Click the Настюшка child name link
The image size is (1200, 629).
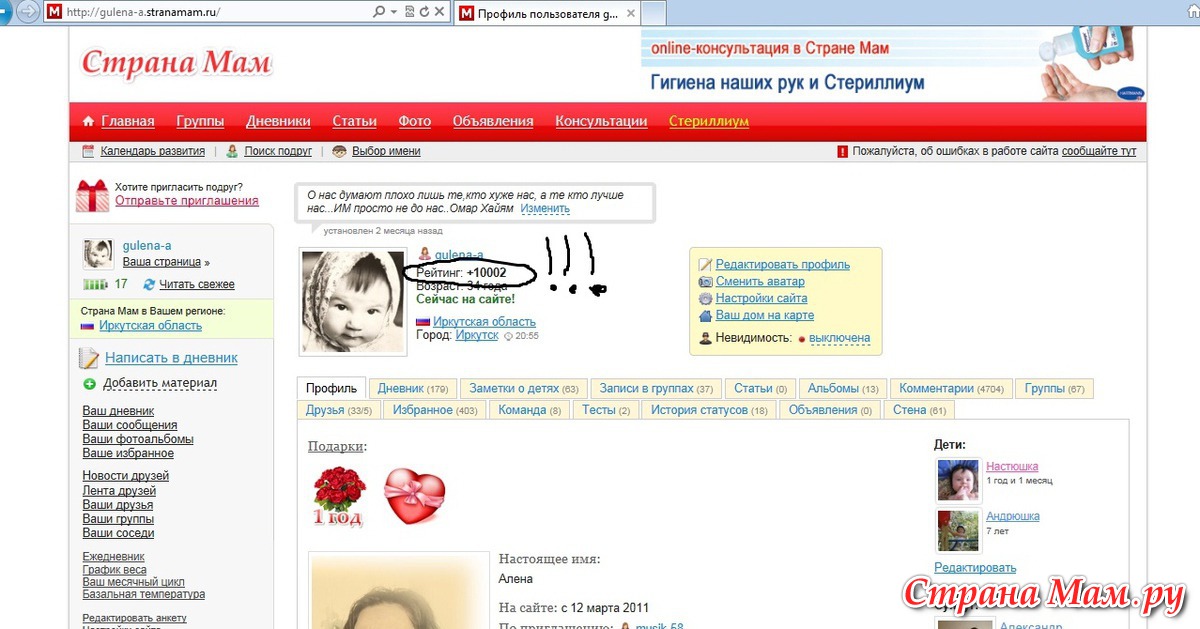click(x=1012, y=466)
